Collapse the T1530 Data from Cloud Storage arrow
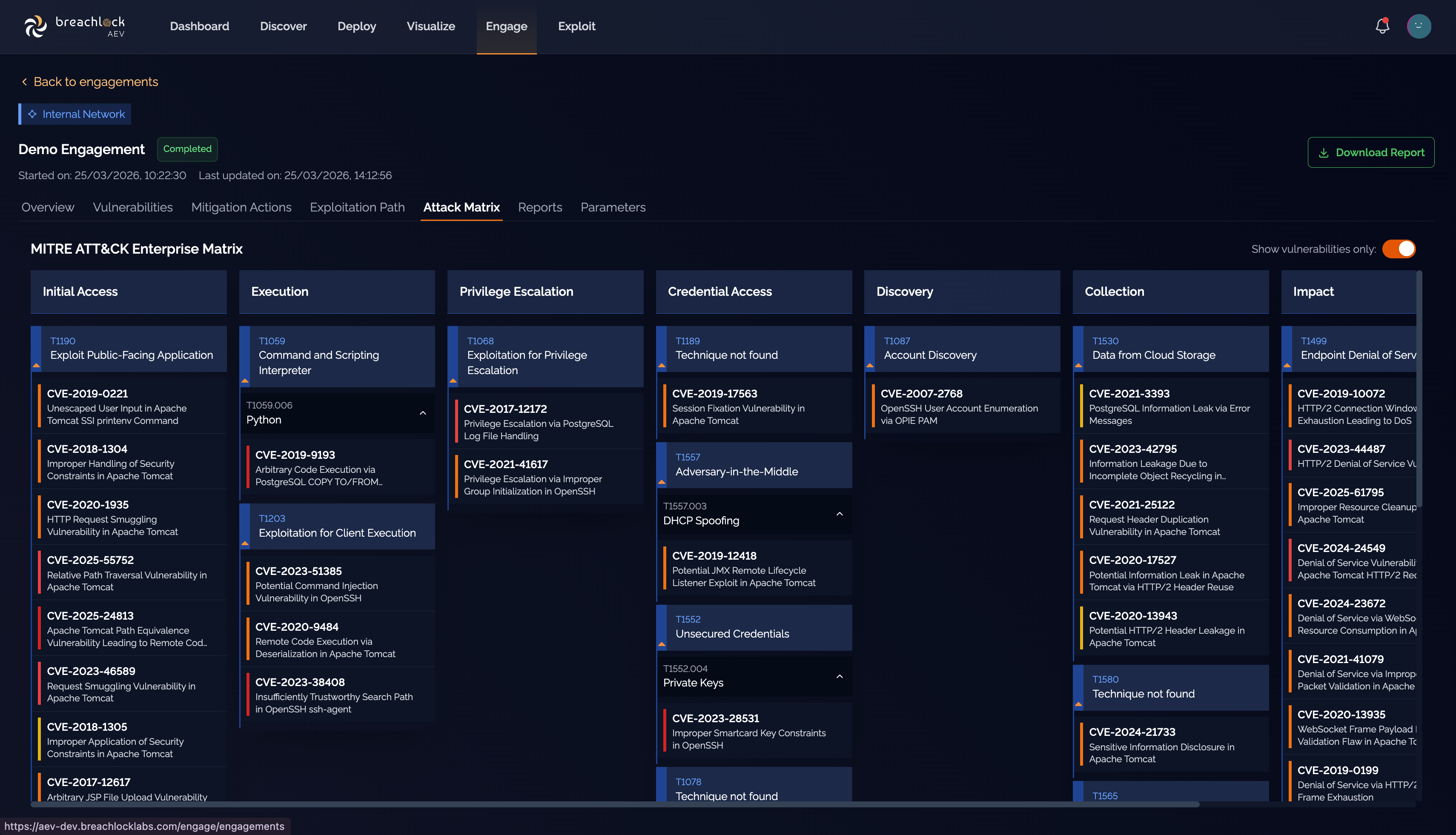Image resolution: width=1456 pixels, height=835 pixels. click(x=1078, y=365)
